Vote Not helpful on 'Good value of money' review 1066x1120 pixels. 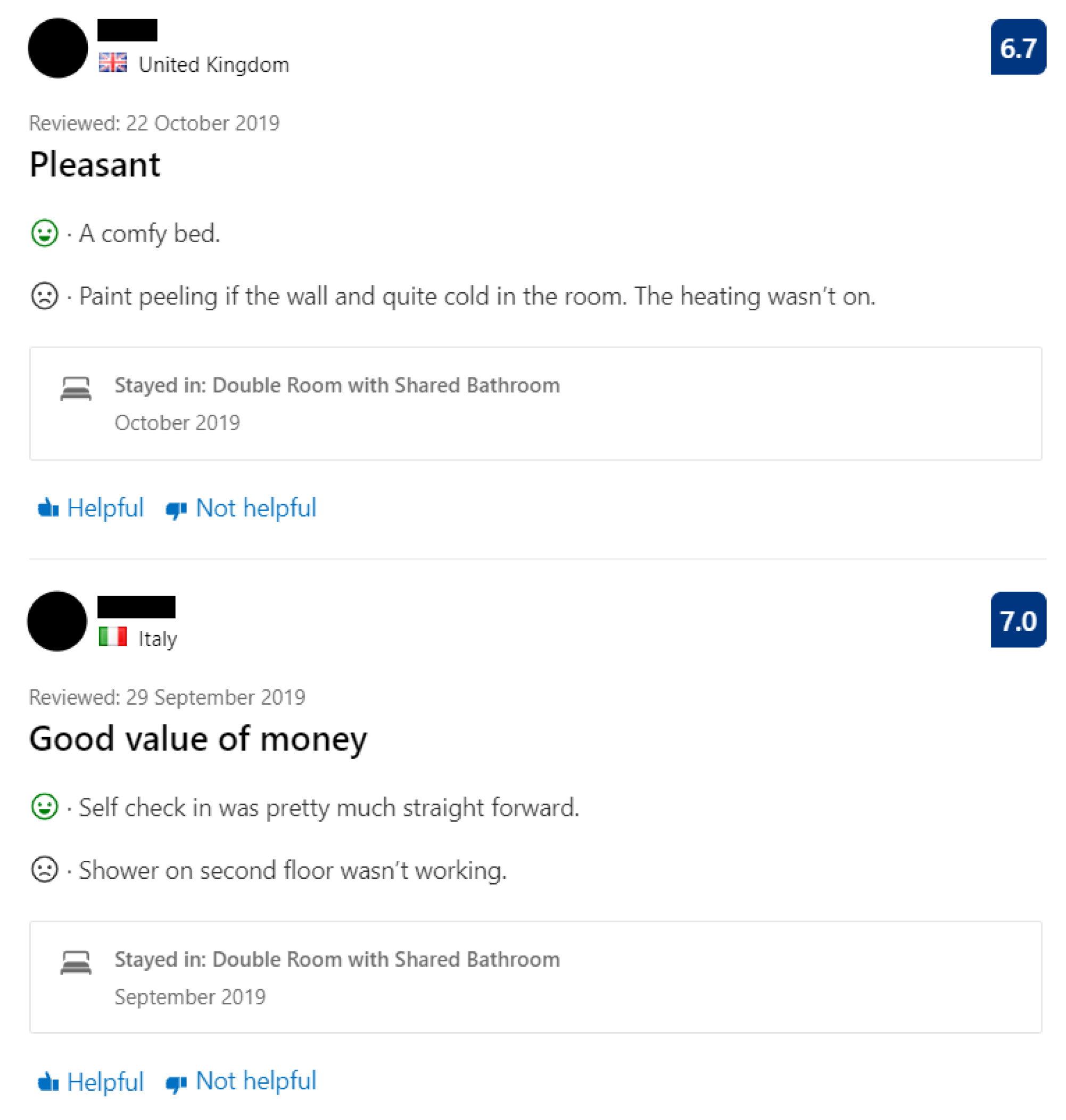pyautogui.click(x=241, y=1082)
